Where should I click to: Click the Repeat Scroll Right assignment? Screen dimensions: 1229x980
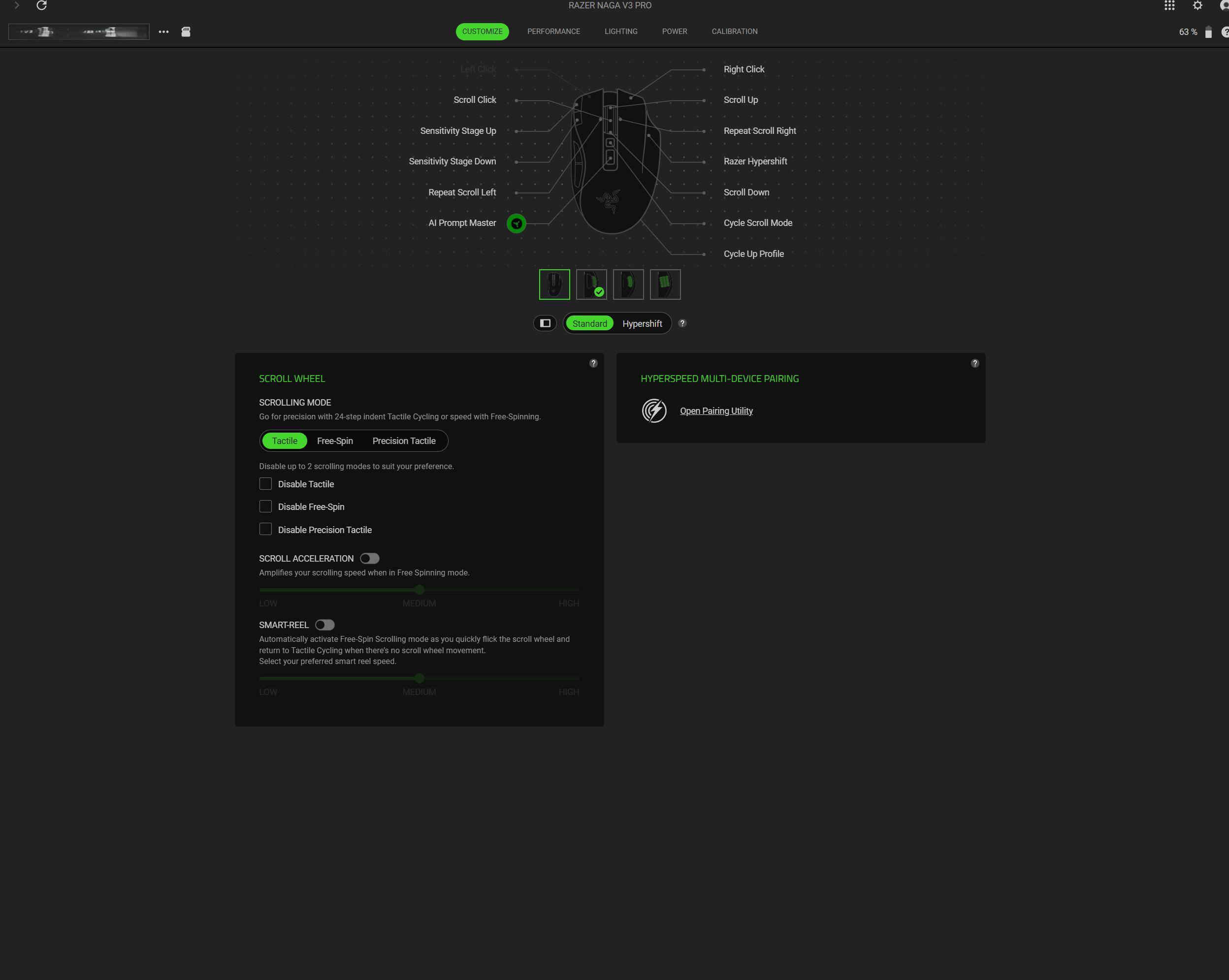coord(760,131)
